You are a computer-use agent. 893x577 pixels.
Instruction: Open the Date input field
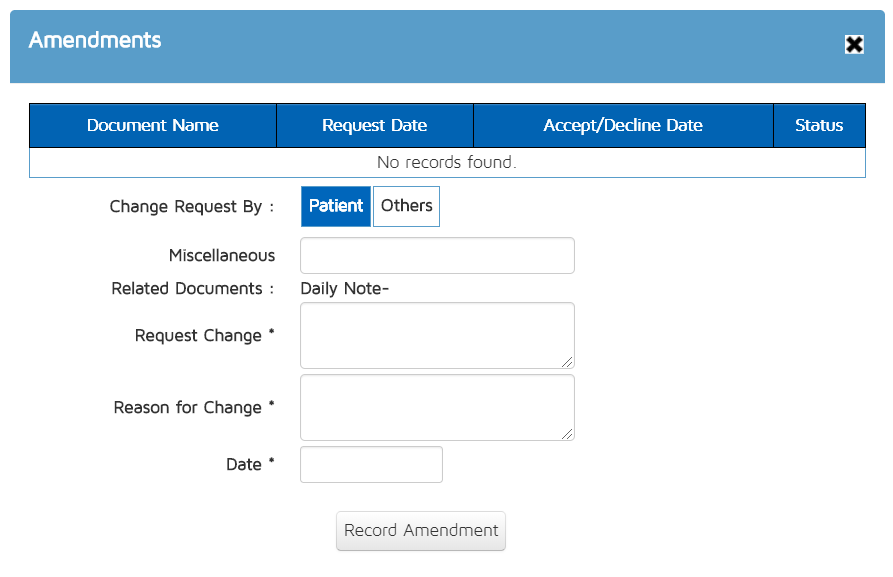371,464
